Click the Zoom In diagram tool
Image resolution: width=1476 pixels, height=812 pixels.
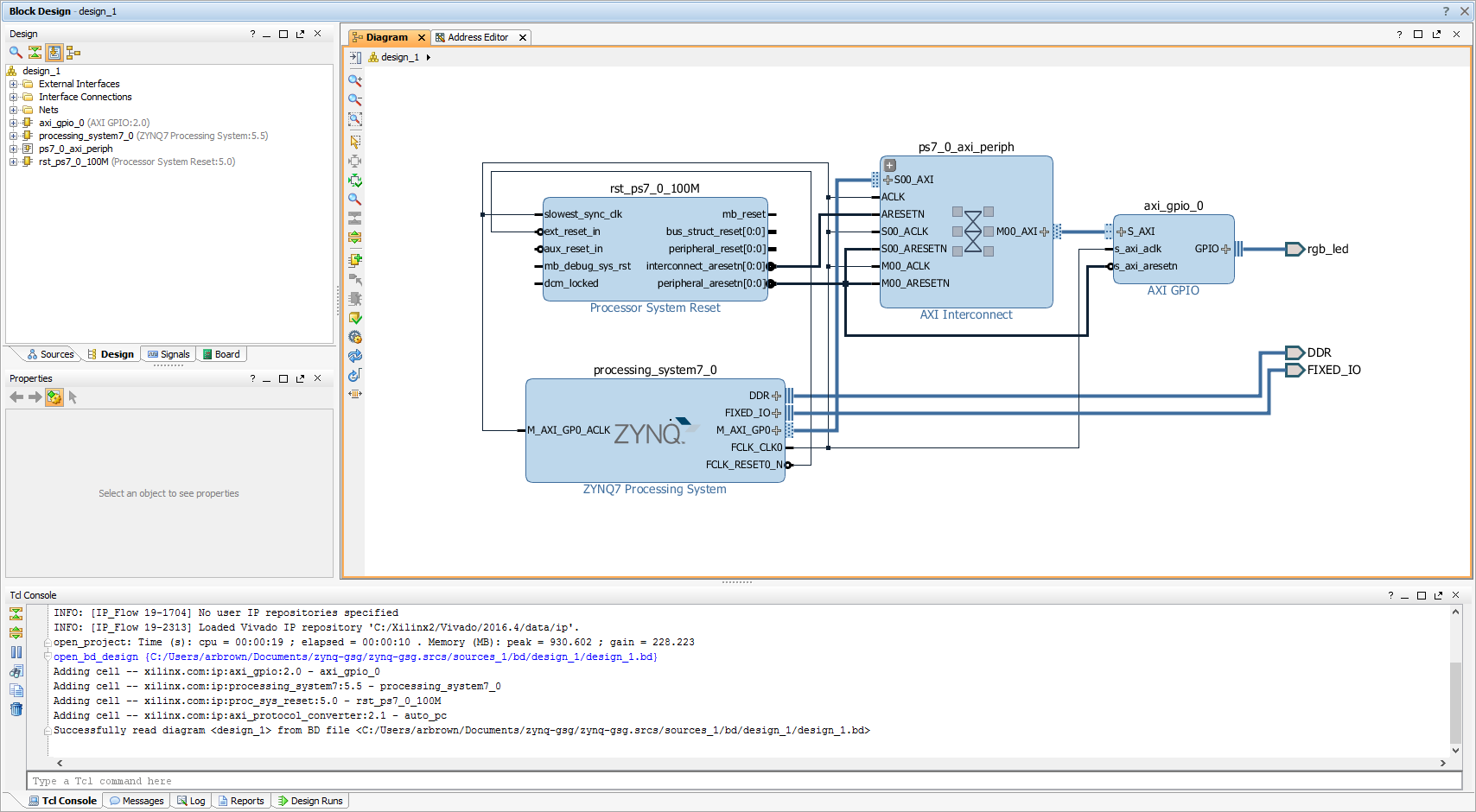coord(355,80)
